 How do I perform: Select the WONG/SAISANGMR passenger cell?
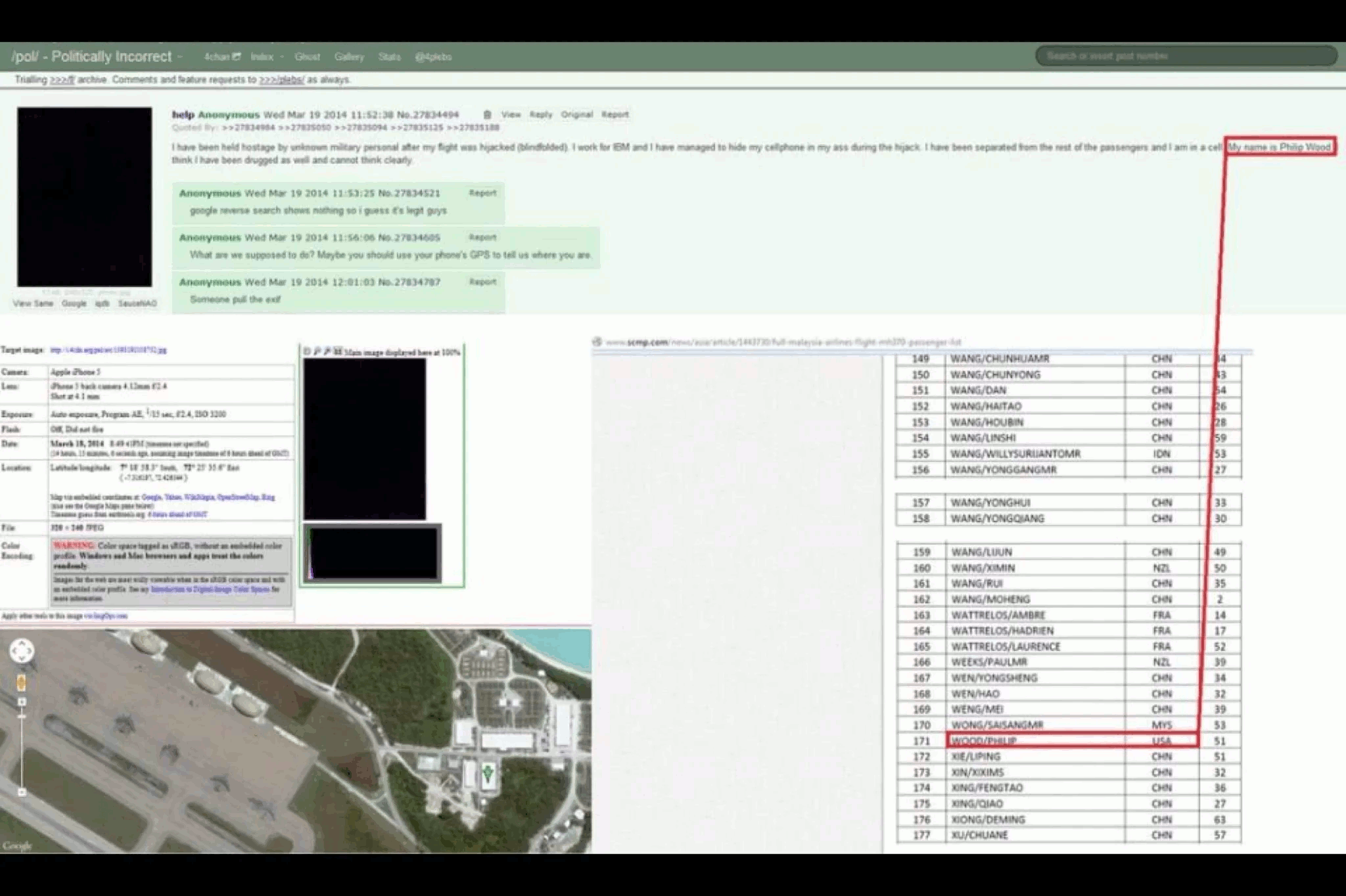(x=1034, y=725)
